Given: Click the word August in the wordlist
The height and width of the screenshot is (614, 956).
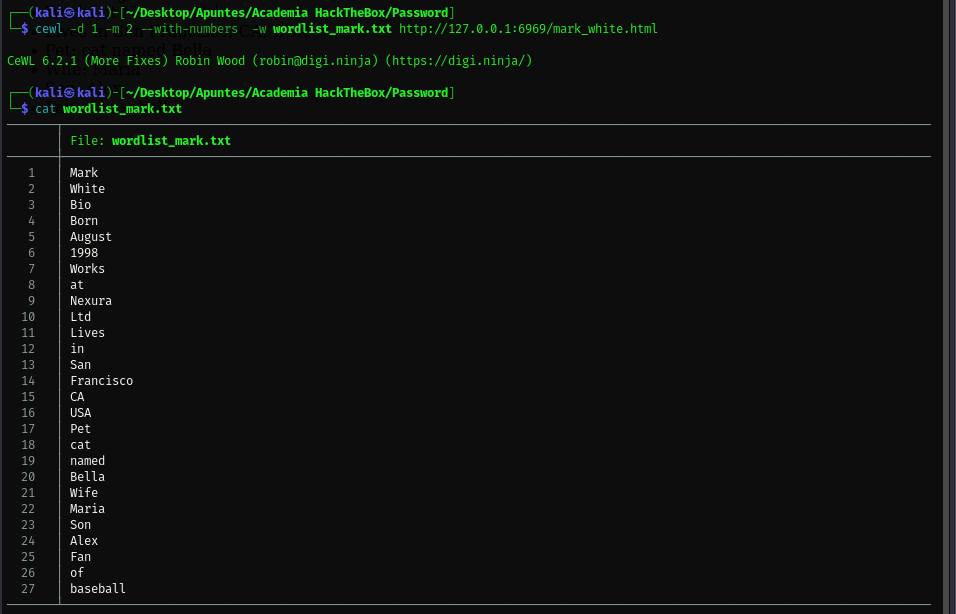Looking at the screenshot, I should pyautogui.click(x=91, y=237).
